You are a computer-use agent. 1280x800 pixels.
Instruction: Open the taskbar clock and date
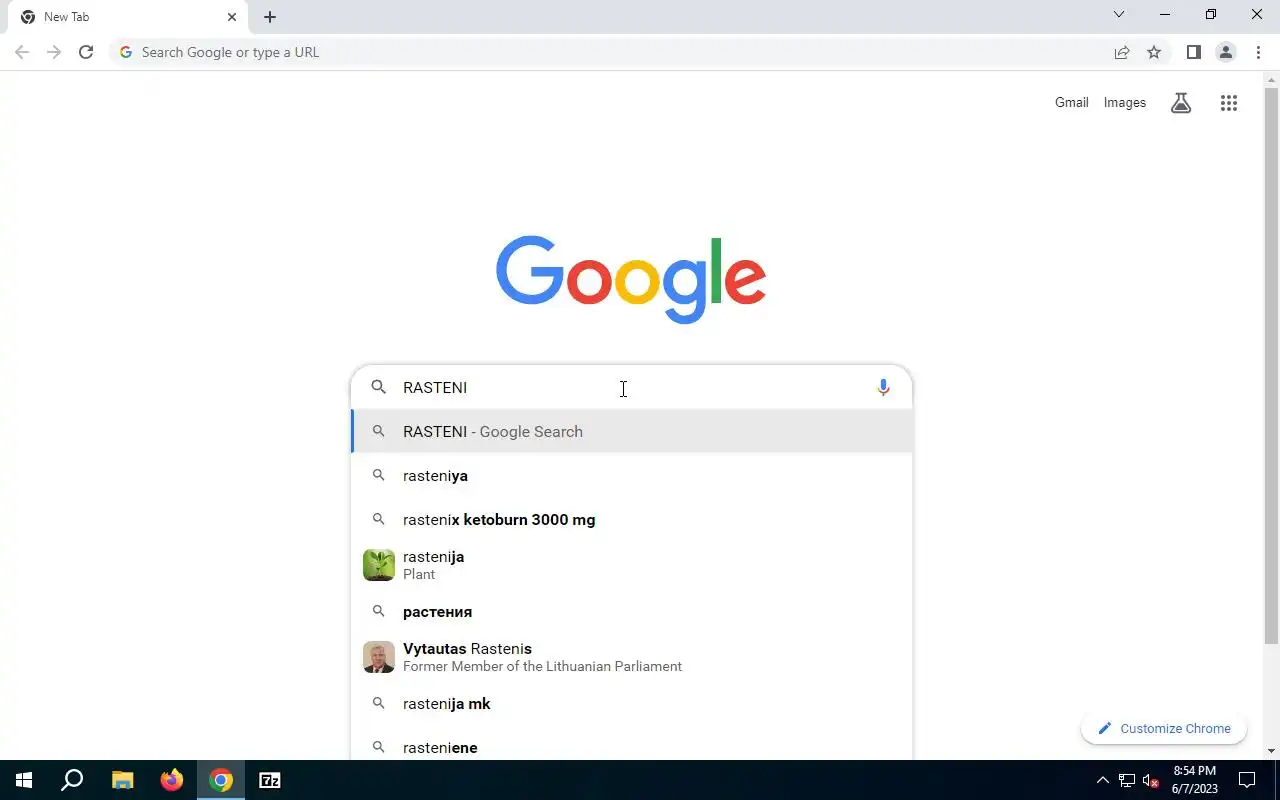(x=1195, y=780)
